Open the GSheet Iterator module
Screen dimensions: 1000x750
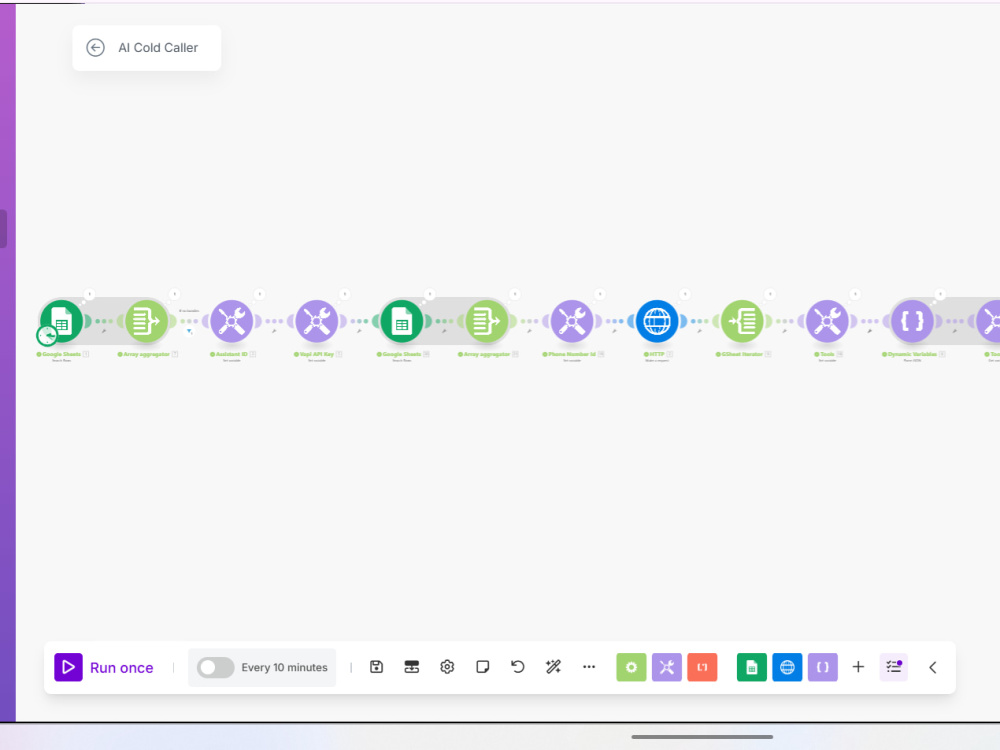(742, 321)
